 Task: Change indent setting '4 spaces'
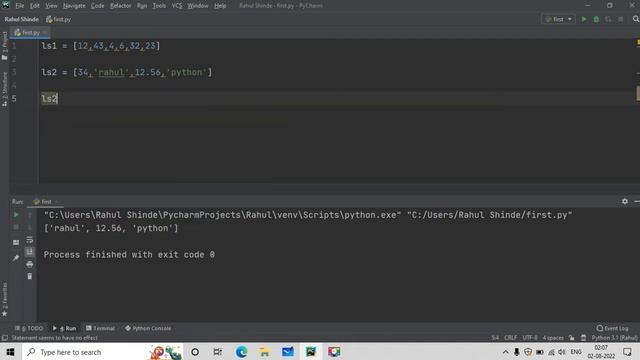(553, 338)
